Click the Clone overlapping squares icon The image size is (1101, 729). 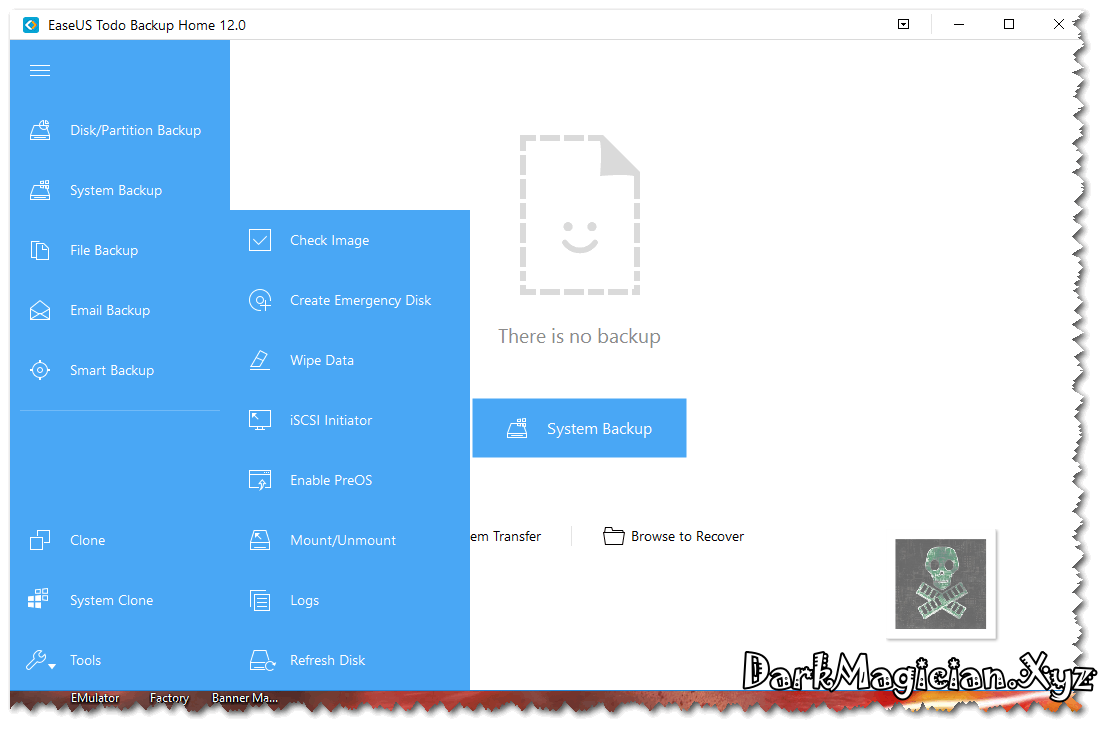click(40, 540)
